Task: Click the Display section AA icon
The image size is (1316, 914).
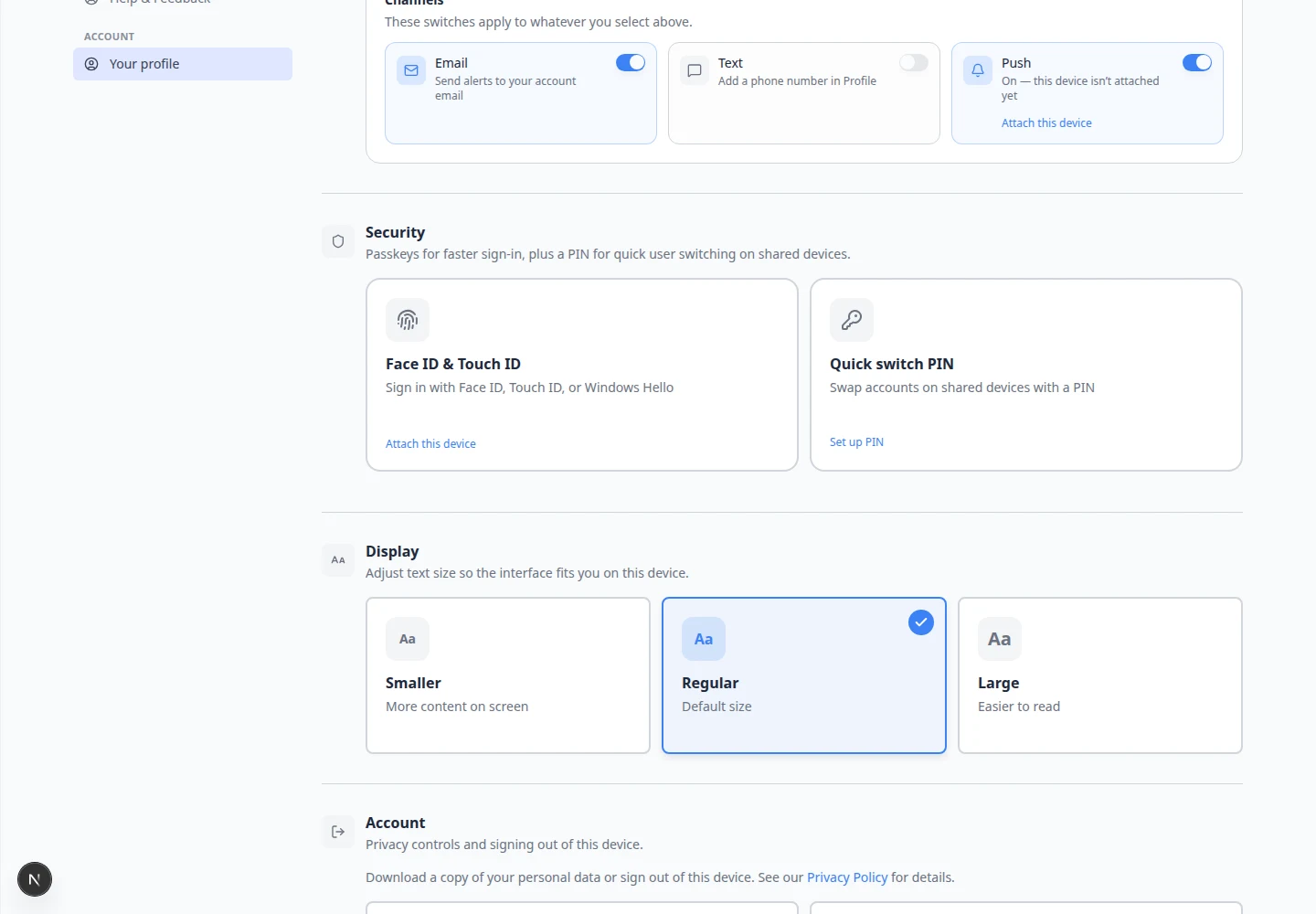Action: (338, 560)
